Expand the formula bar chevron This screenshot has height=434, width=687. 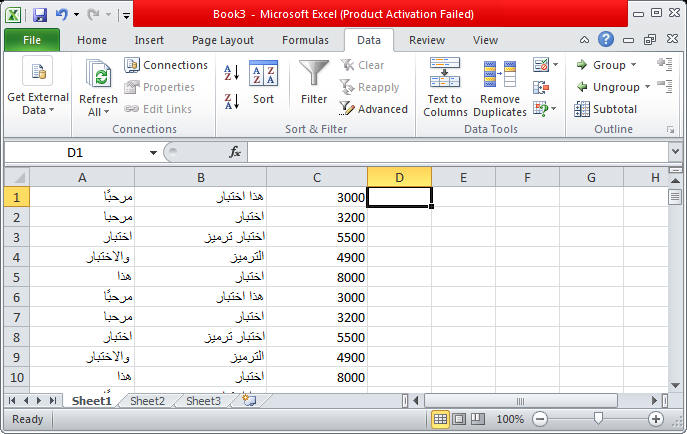tap(676, 152)
